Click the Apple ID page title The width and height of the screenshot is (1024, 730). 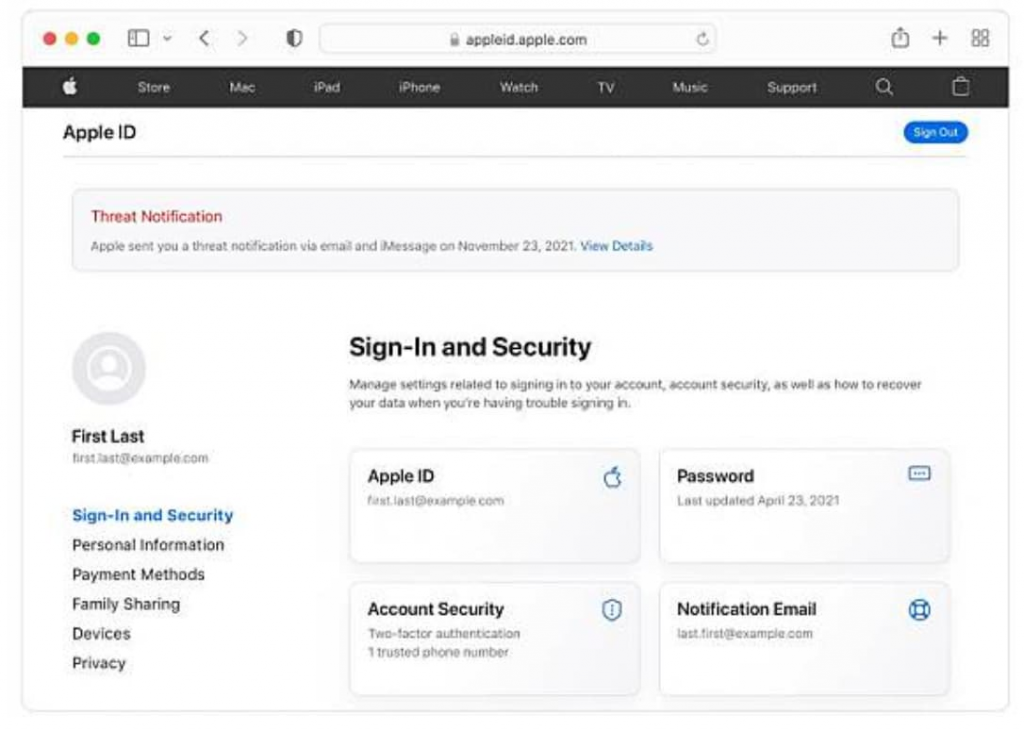[100, 133]
